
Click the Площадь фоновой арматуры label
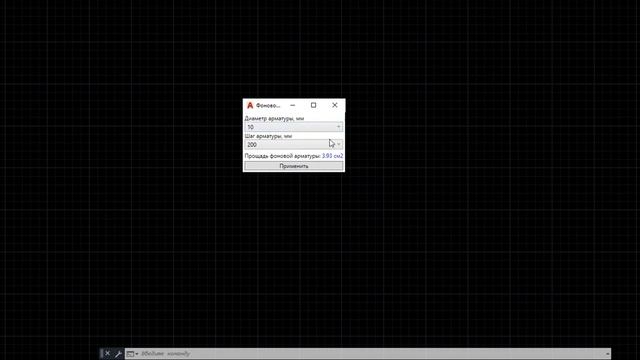pyautogui.click(x=282, y=156)
